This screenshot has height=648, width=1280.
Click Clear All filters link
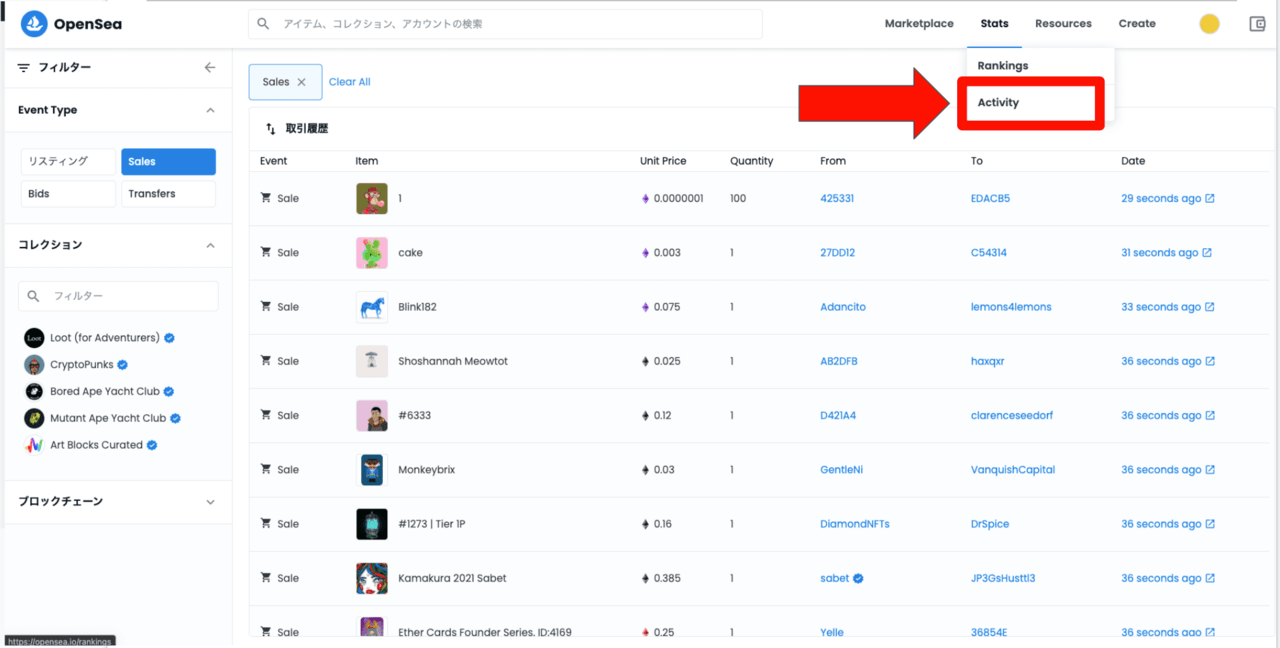[350, 82]
